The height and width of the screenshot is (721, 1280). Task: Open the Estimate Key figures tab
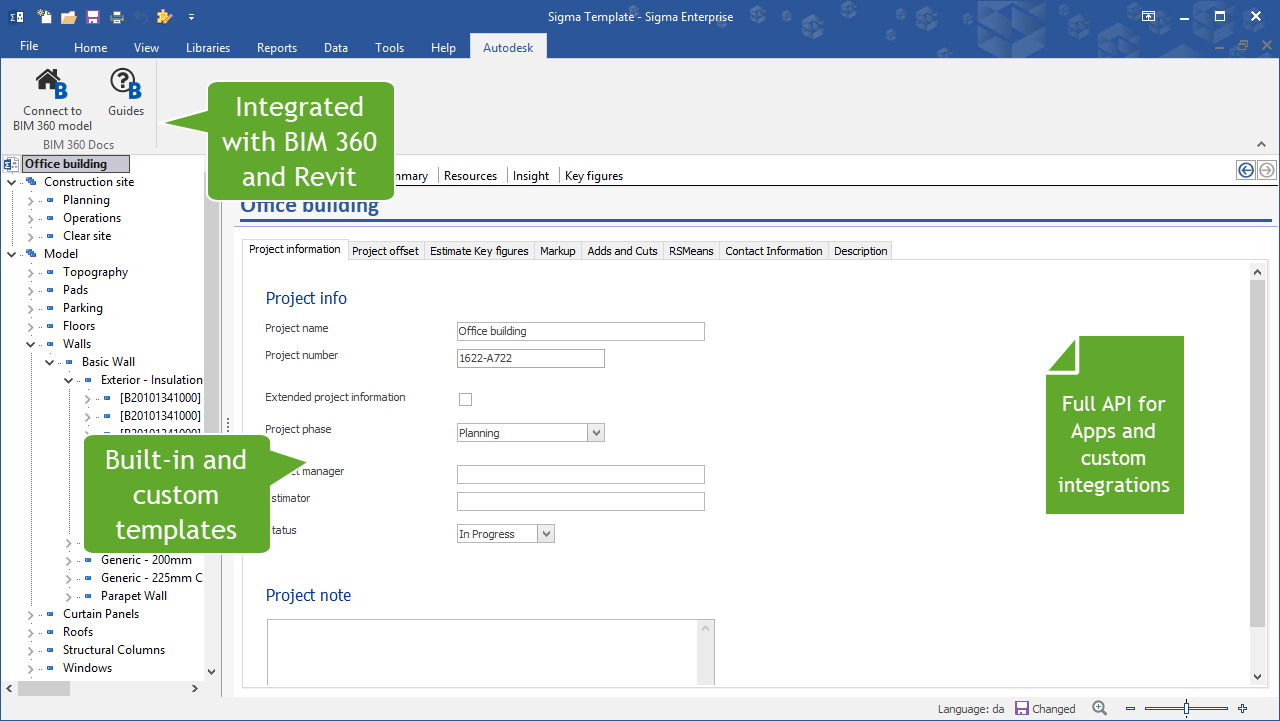tap(479, 251)
